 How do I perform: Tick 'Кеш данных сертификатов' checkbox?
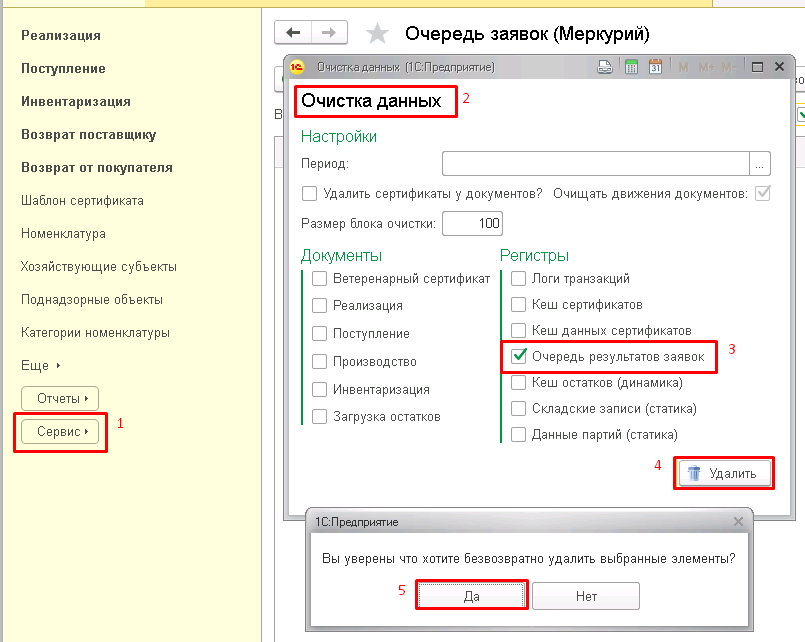tap(519, 330)
